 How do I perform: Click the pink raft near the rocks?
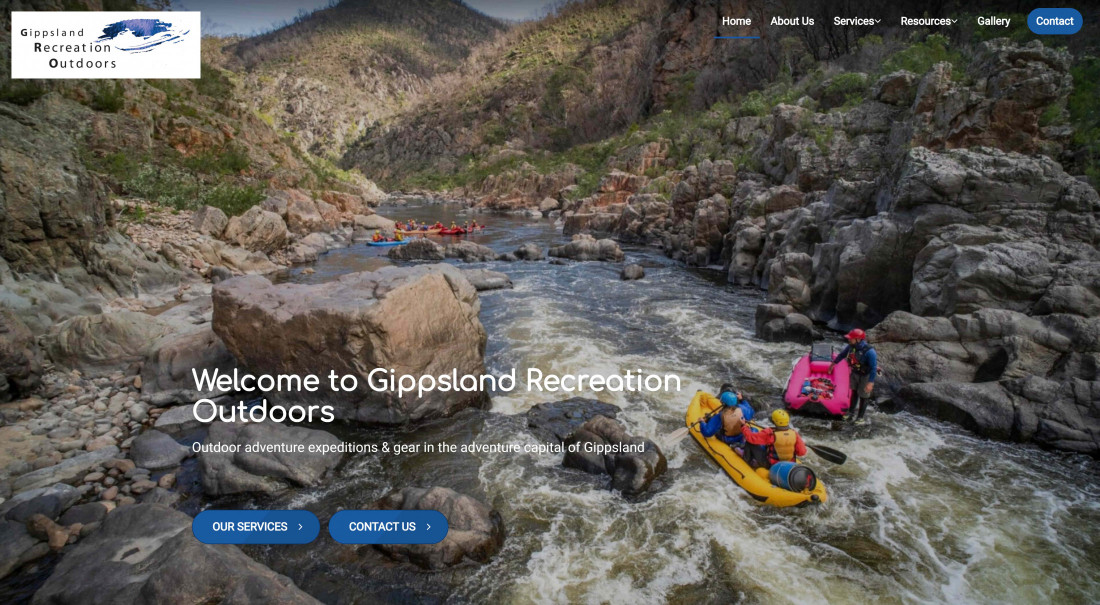(818, 383)
